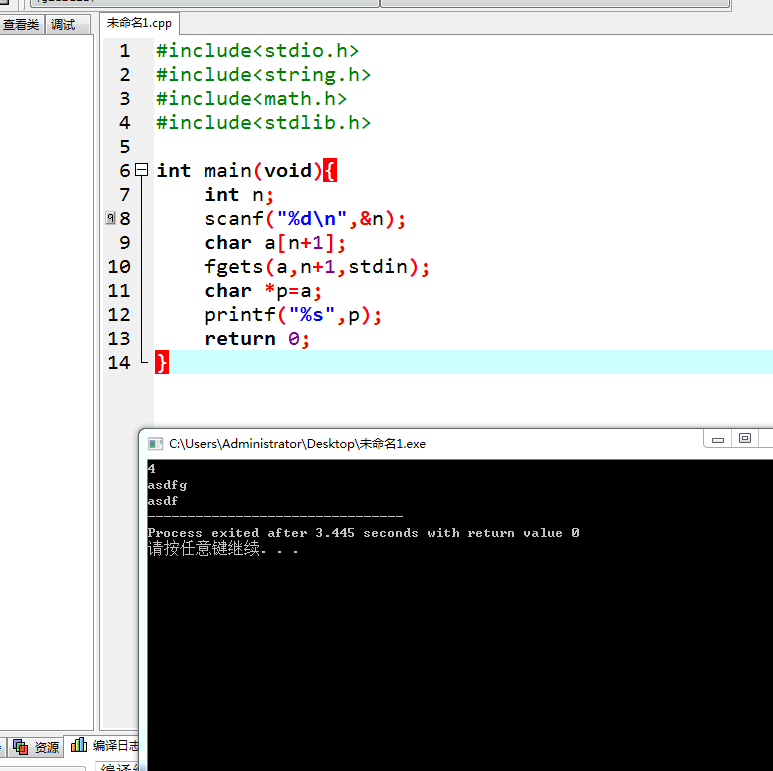Click the #include<math.h> line
This screenshot has height=771, width=773.
(251, 99)
